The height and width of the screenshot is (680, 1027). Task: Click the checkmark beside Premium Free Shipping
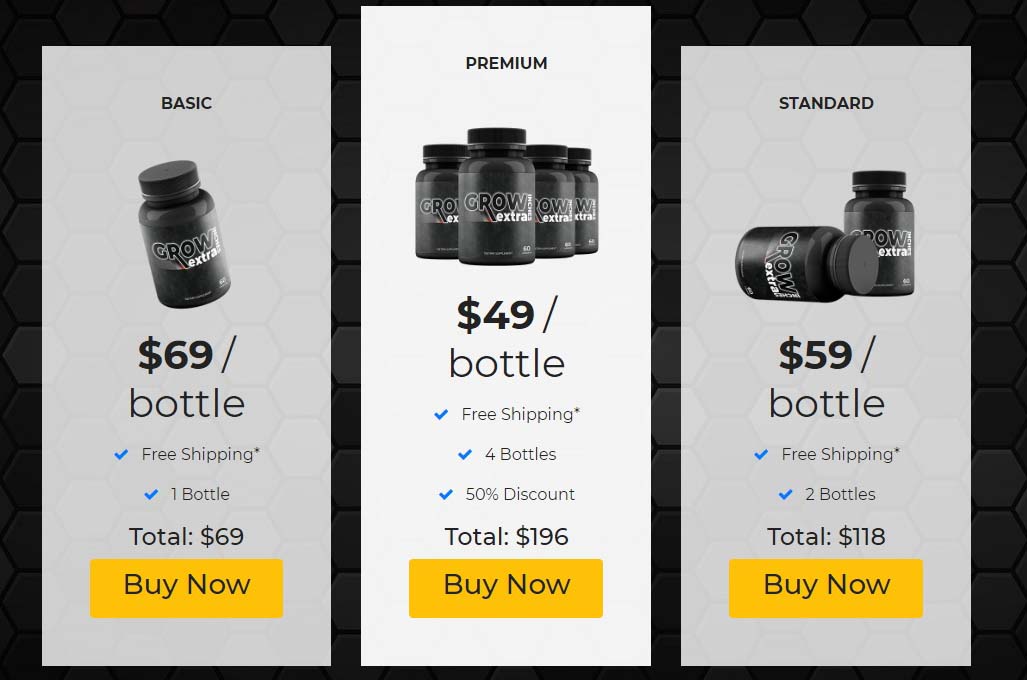click(441, 414)
